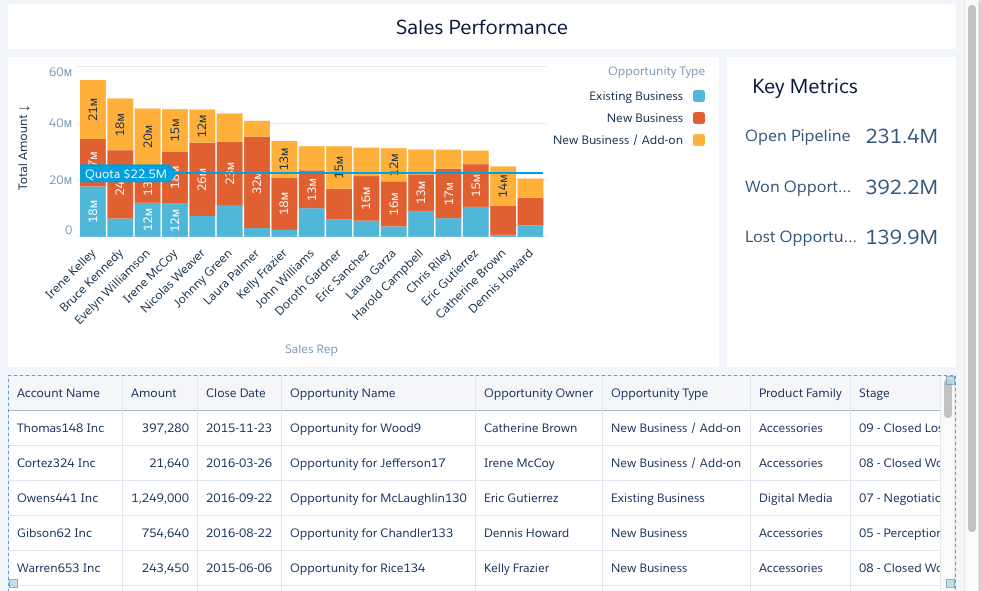Click the Won Opportunities 392.2M metric
Viewport: 981px width, 591px height.
841,186
